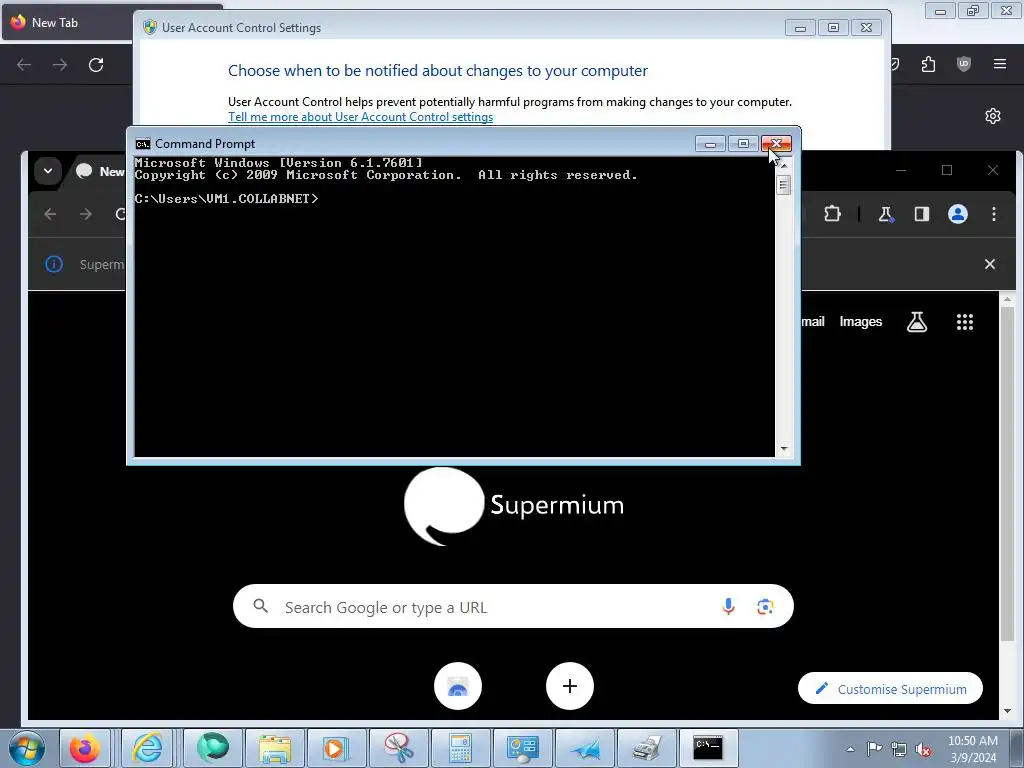The width and height of the screenshot is (1024, 768).
Task: Open Action Center flag in tray
Action: point(874,749)
